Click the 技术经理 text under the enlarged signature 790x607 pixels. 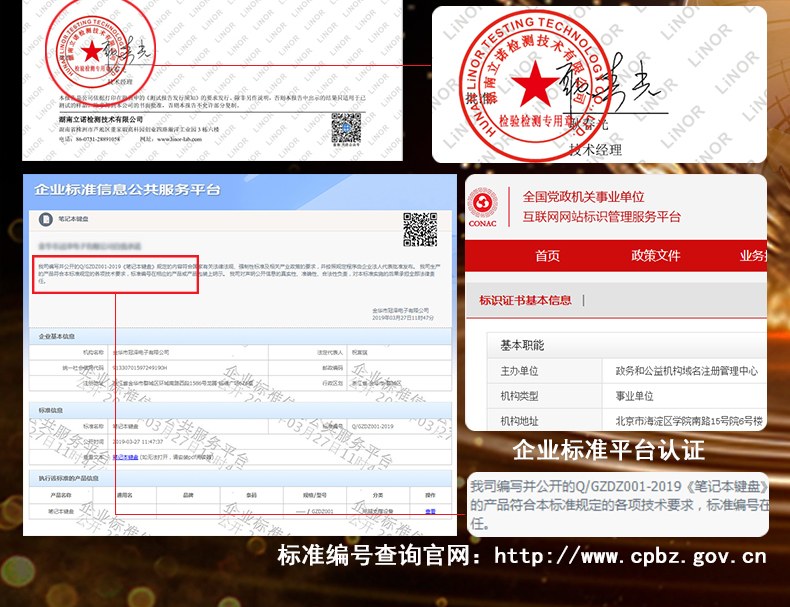(x=596, y=150)
